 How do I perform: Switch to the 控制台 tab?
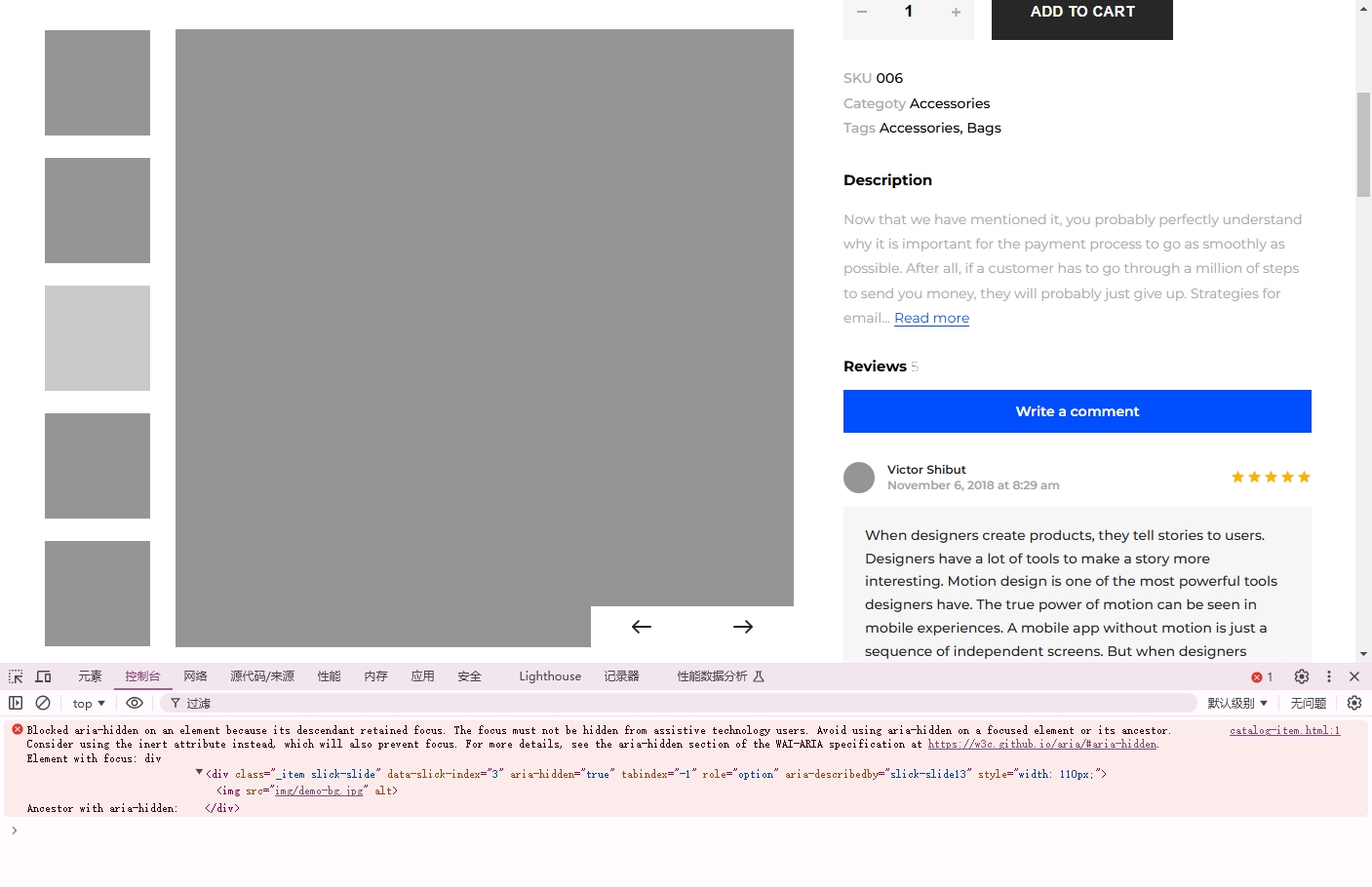click(x=142, y=676)
